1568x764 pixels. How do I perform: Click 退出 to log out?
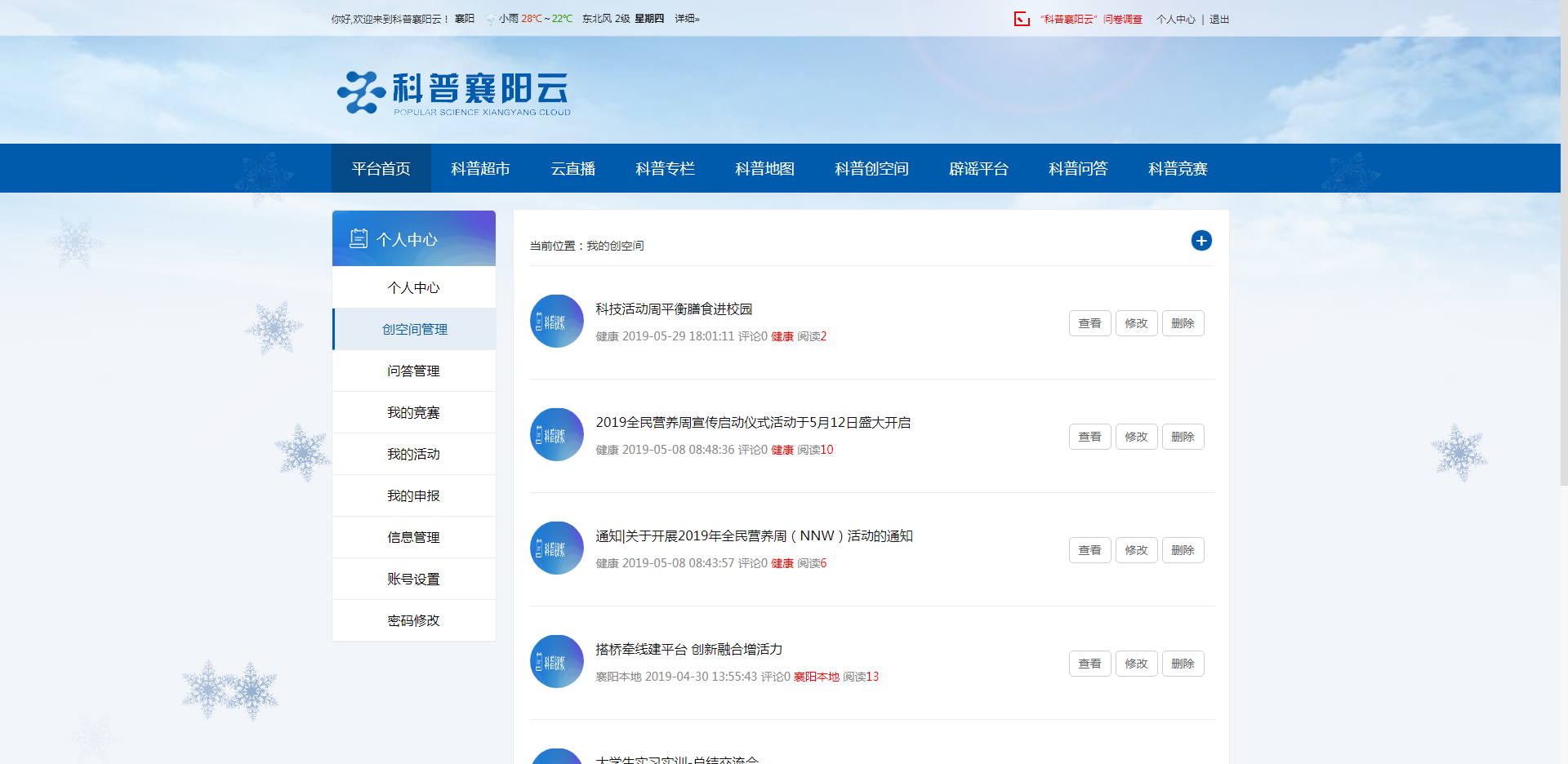1219,20
